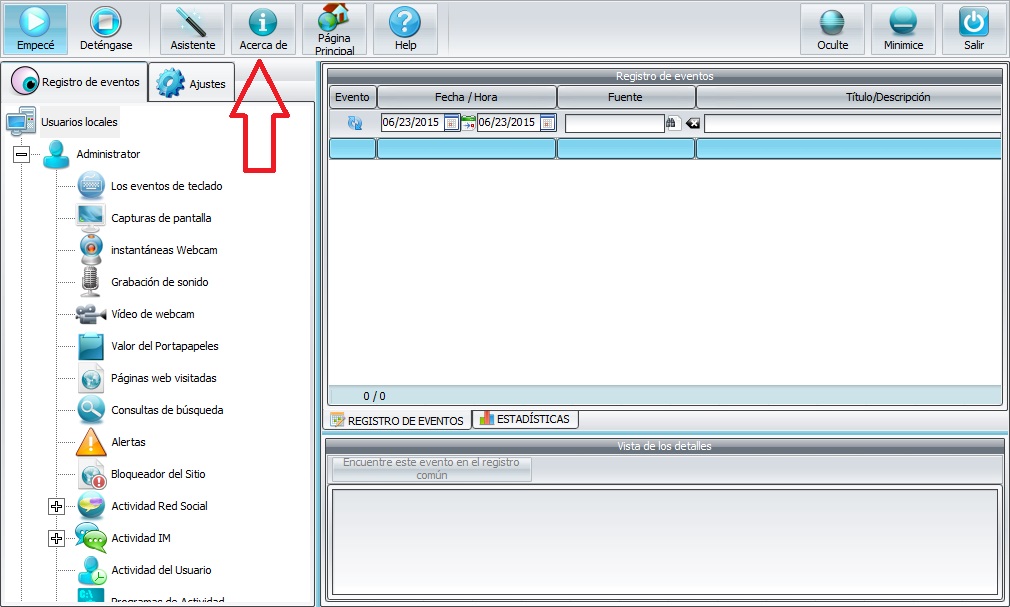Expand Actividad Red Social node
This screenshot has height=607, width=1010.
tap(57, 506)
